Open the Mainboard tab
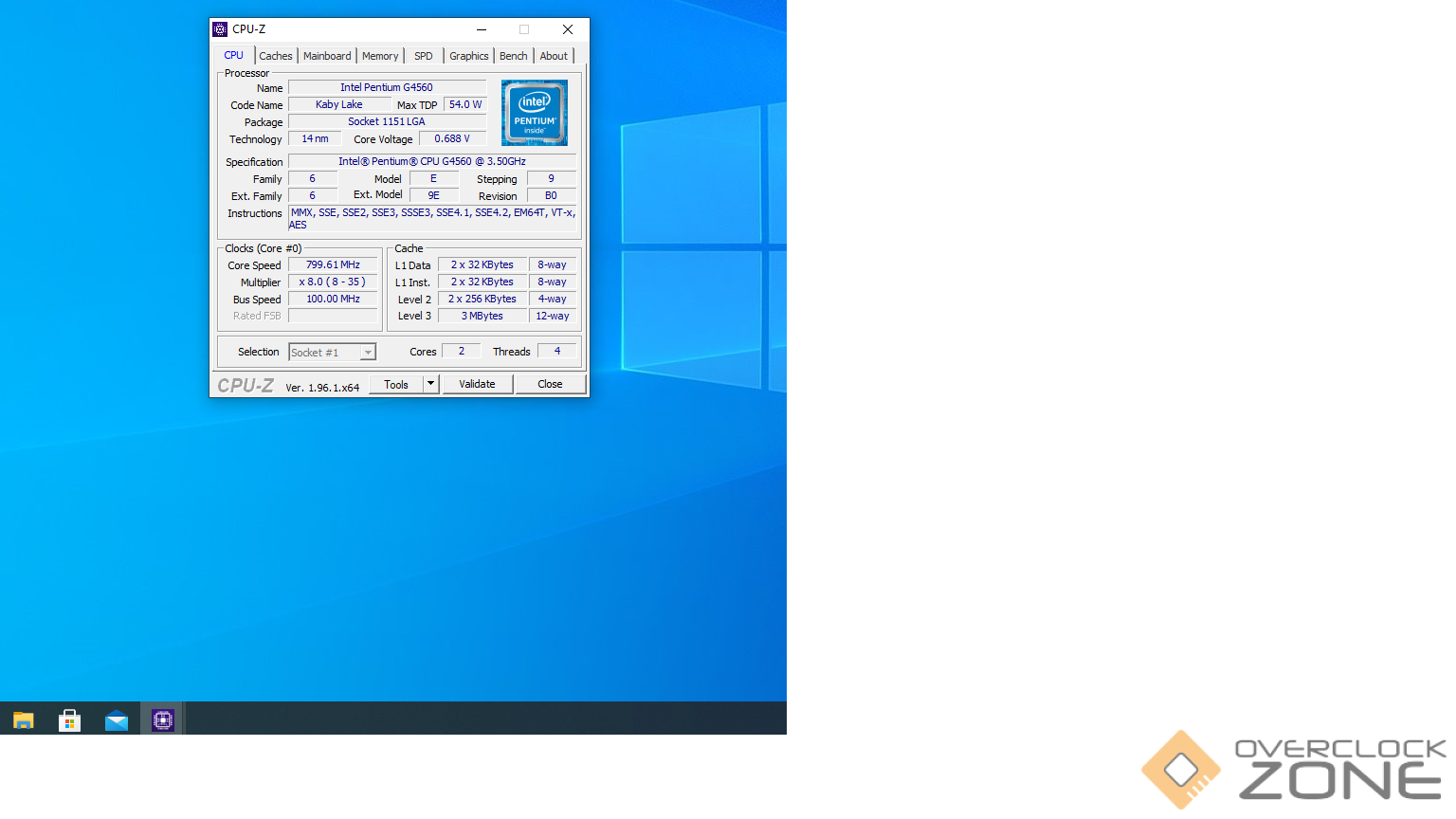The width and height of the screenshot is (1456, 819). (327, 56)
